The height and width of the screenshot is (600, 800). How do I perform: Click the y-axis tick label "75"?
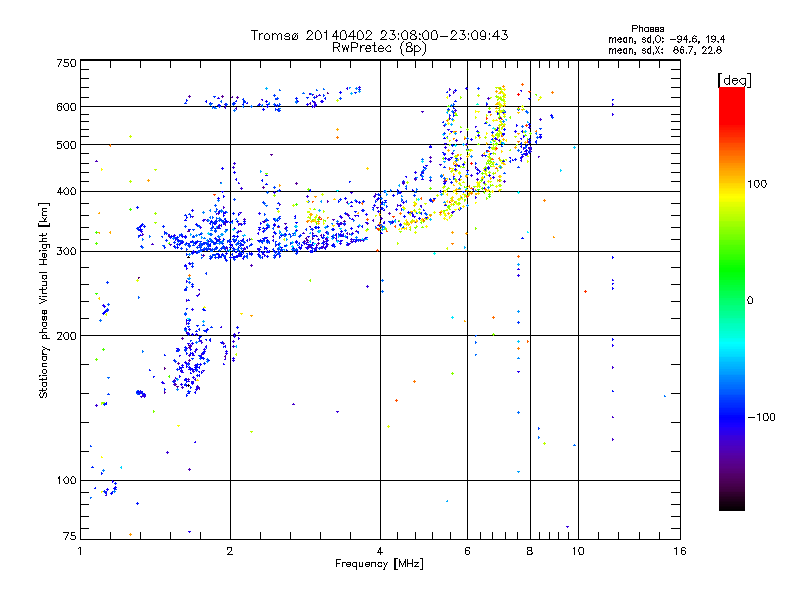70,536
